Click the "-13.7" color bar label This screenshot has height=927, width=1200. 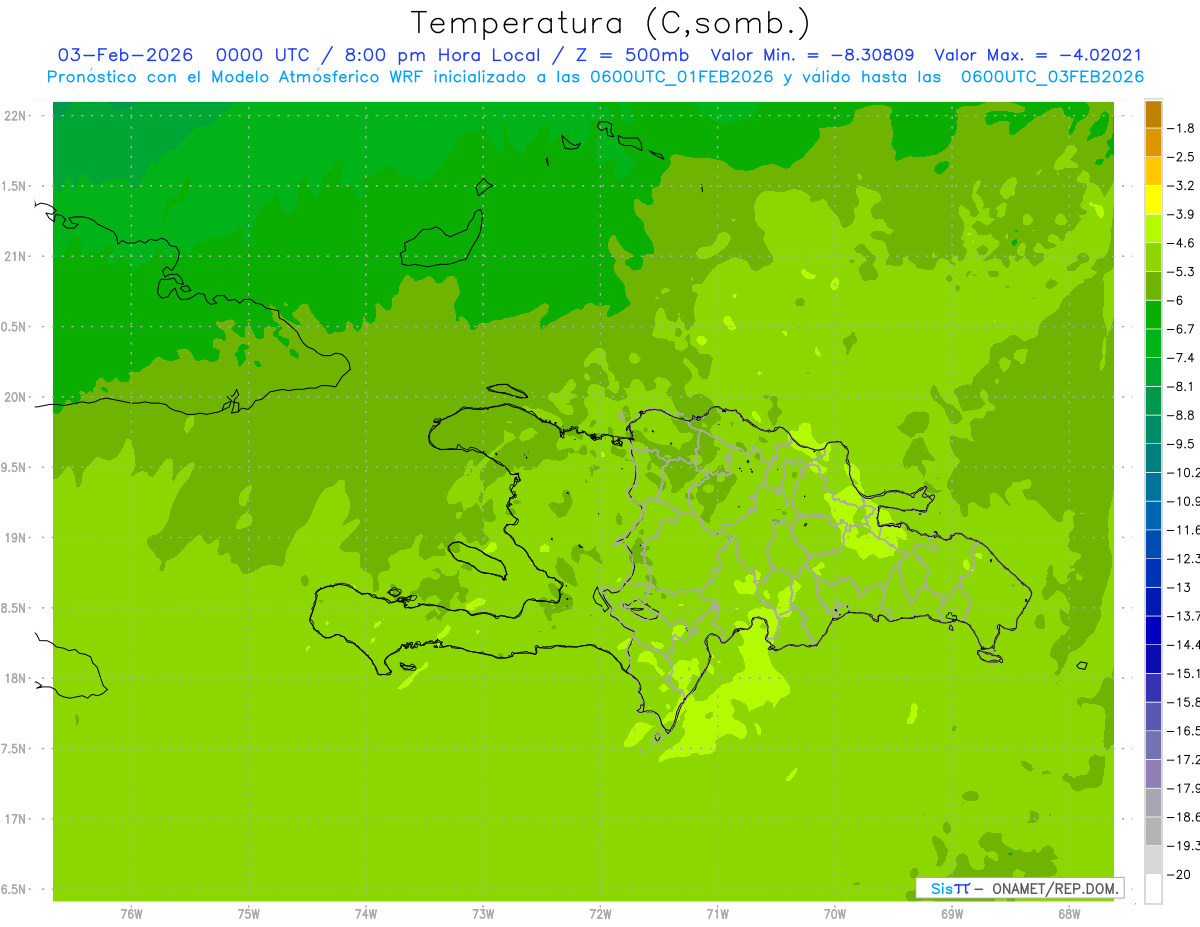click(1184, 616)
